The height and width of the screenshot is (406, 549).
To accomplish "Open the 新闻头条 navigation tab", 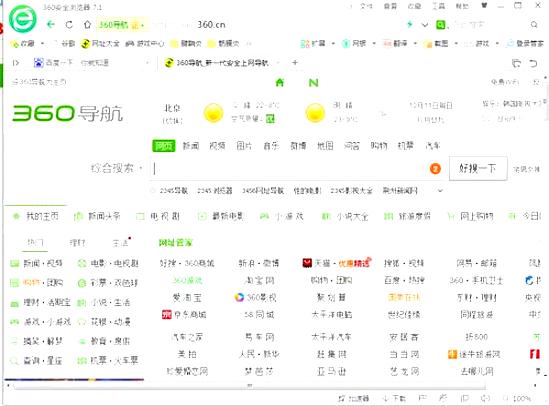I will point(97,216).
